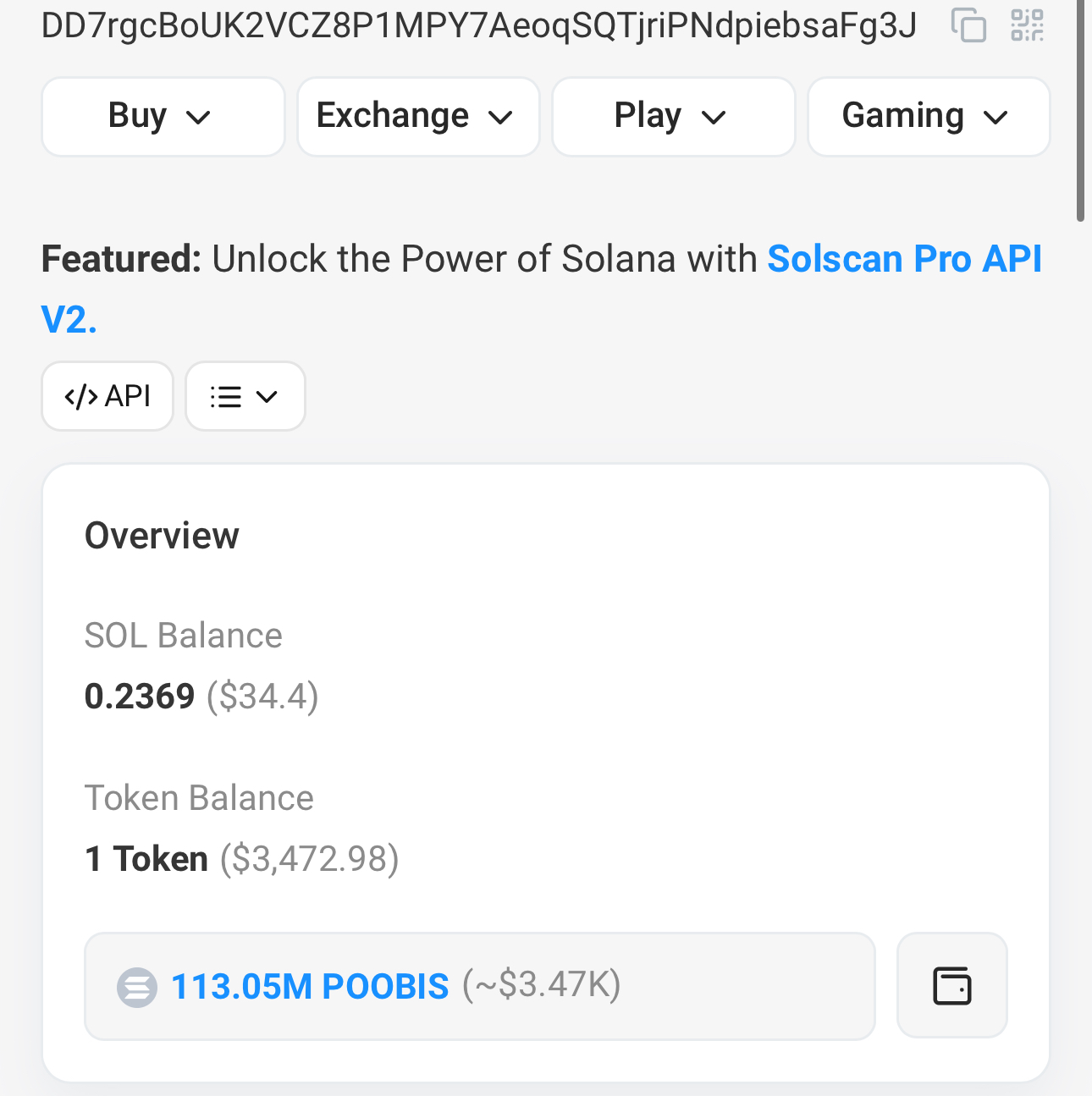Follow the Solscan Pro API V2 link
The height and width of the screenshot is (1096, 1092).
(x=542, y=289)
